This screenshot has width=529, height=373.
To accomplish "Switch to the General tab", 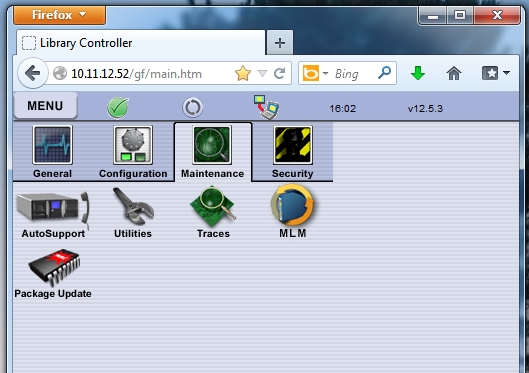I will [x=52, y=152].
